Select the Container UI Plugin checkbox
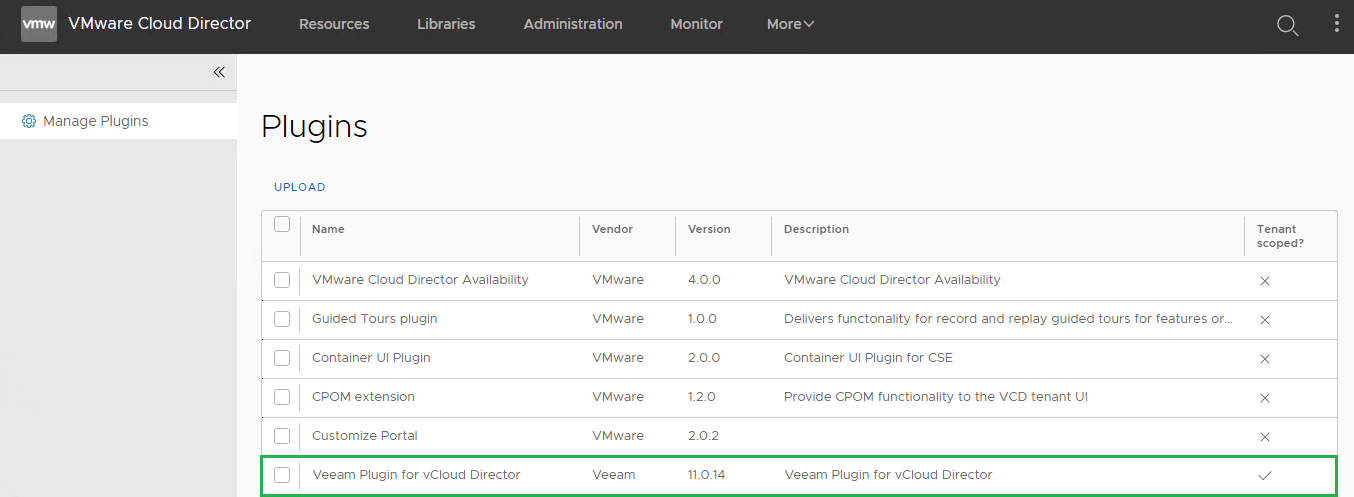The image size is (1354, 497). (x=282, y=358)
